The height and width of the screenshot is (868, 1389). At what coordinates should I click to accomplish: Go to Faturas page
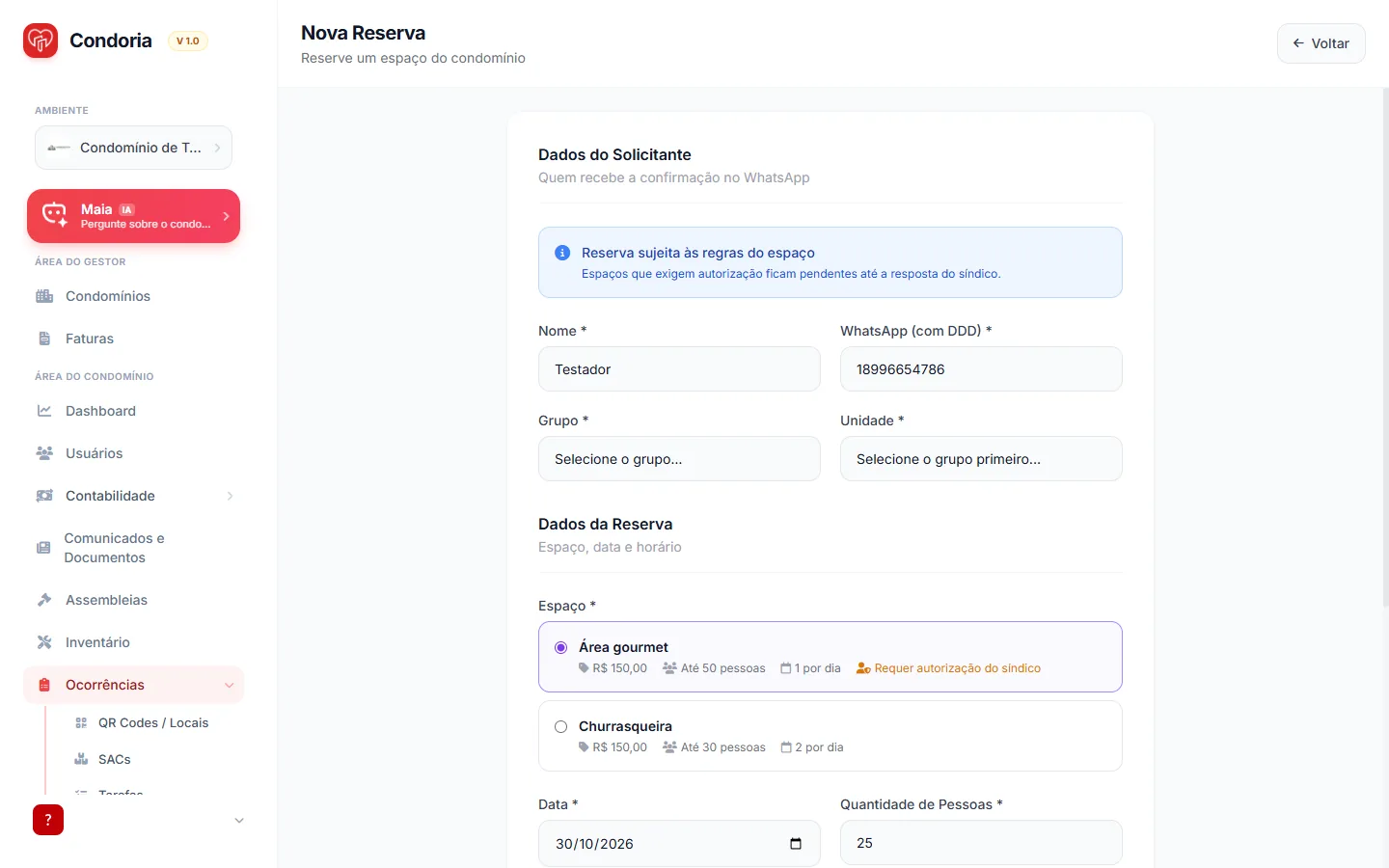click(x=133, y=339)
